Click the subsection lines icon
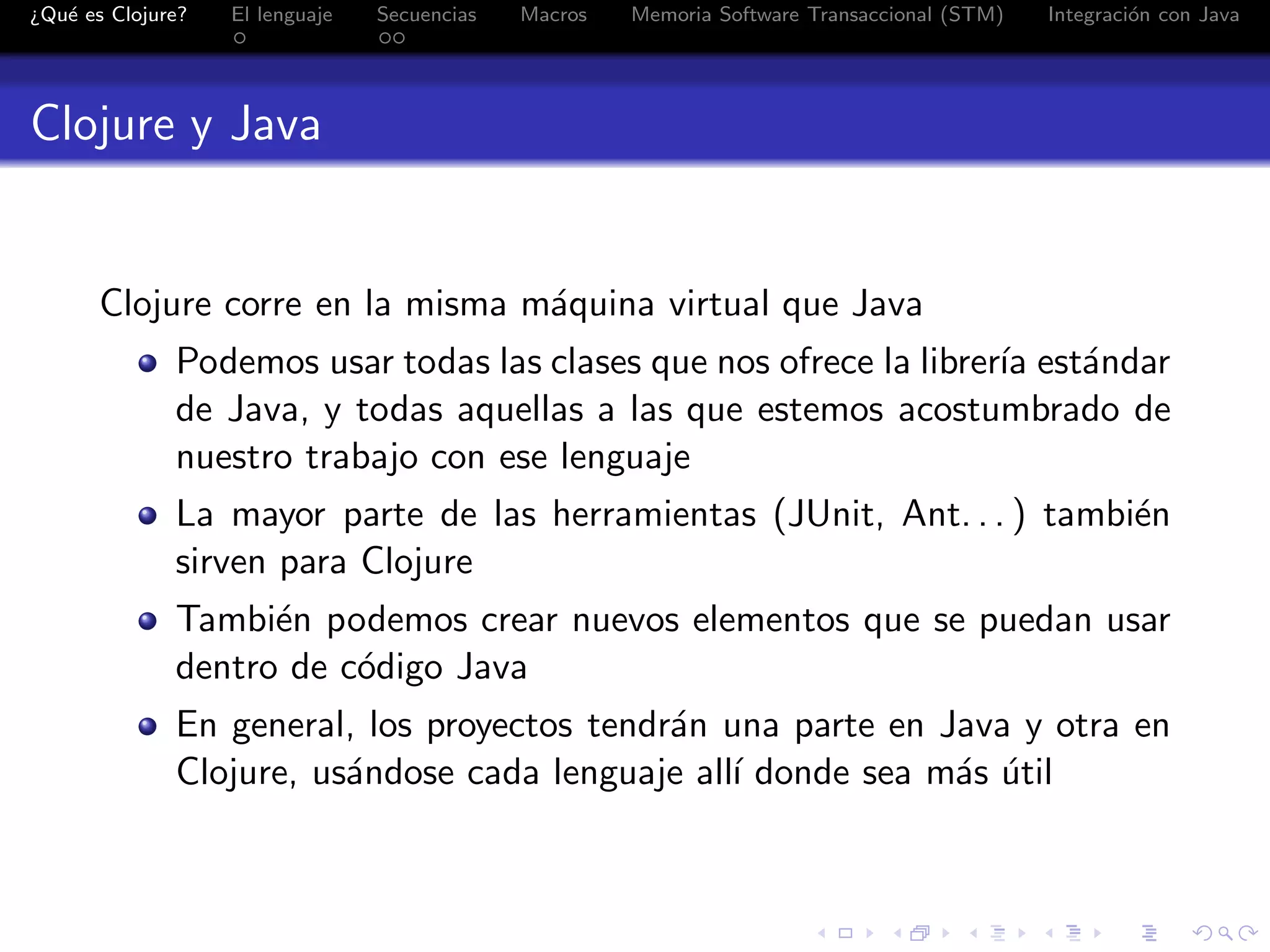Viewport: 1270px width, 952px height. click(998, 933)
